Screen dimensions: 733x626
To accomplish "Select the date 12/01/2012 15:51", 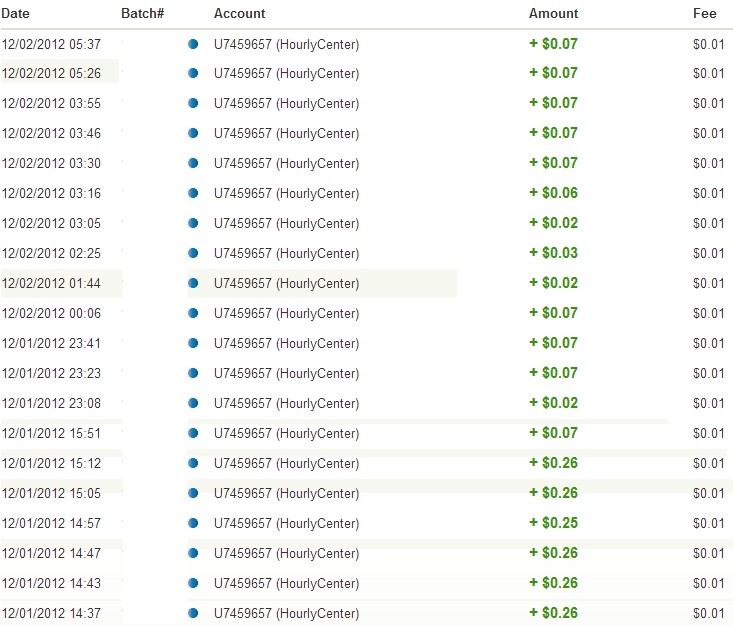I will [x=51, y=433].
